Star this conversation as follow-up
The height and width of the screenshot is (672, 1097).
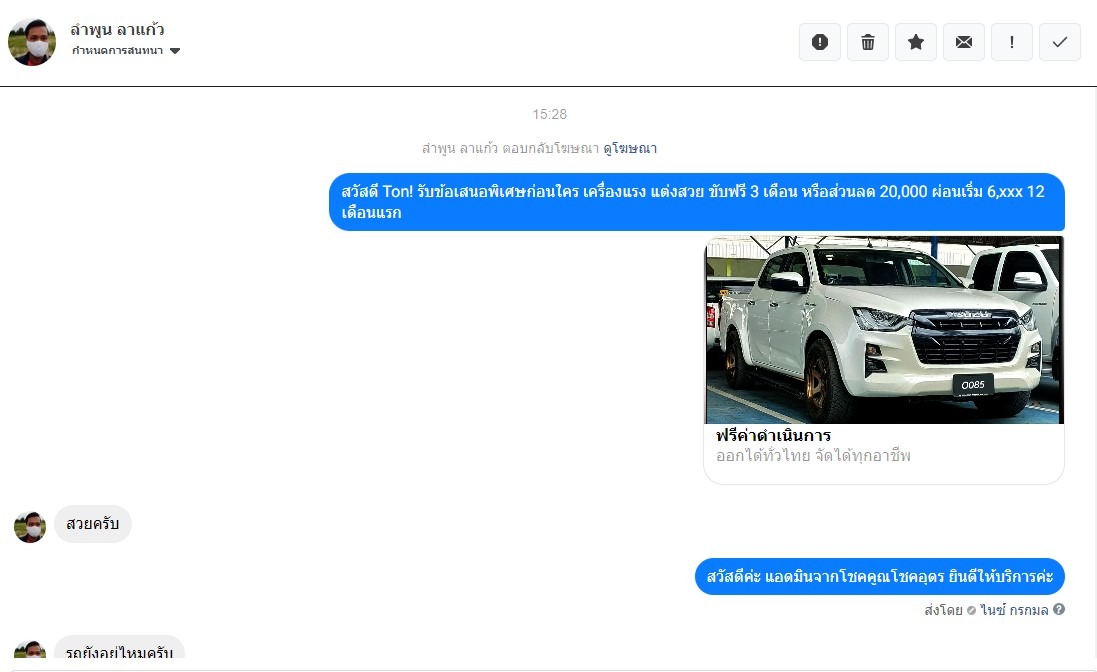pos(916,42)
